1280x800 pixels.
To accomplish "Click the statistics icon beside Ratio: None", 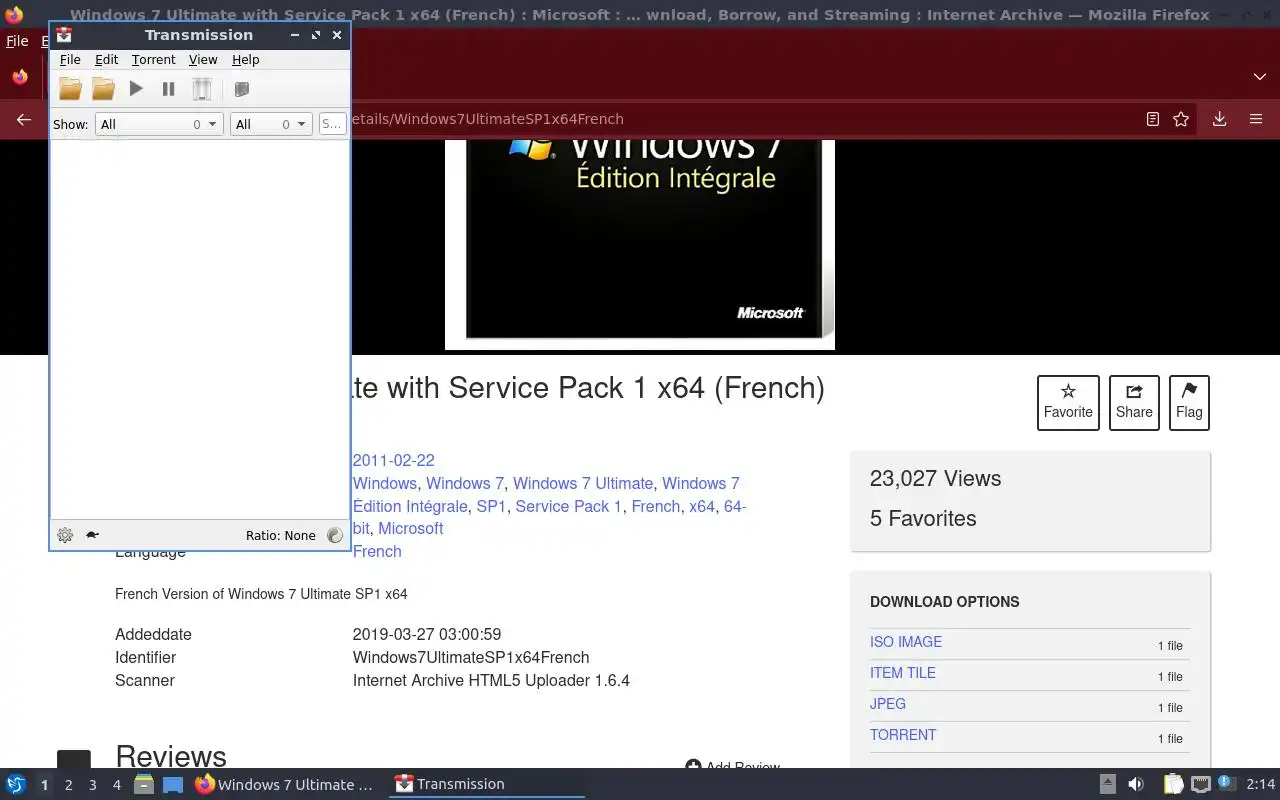I will point(335,535).
